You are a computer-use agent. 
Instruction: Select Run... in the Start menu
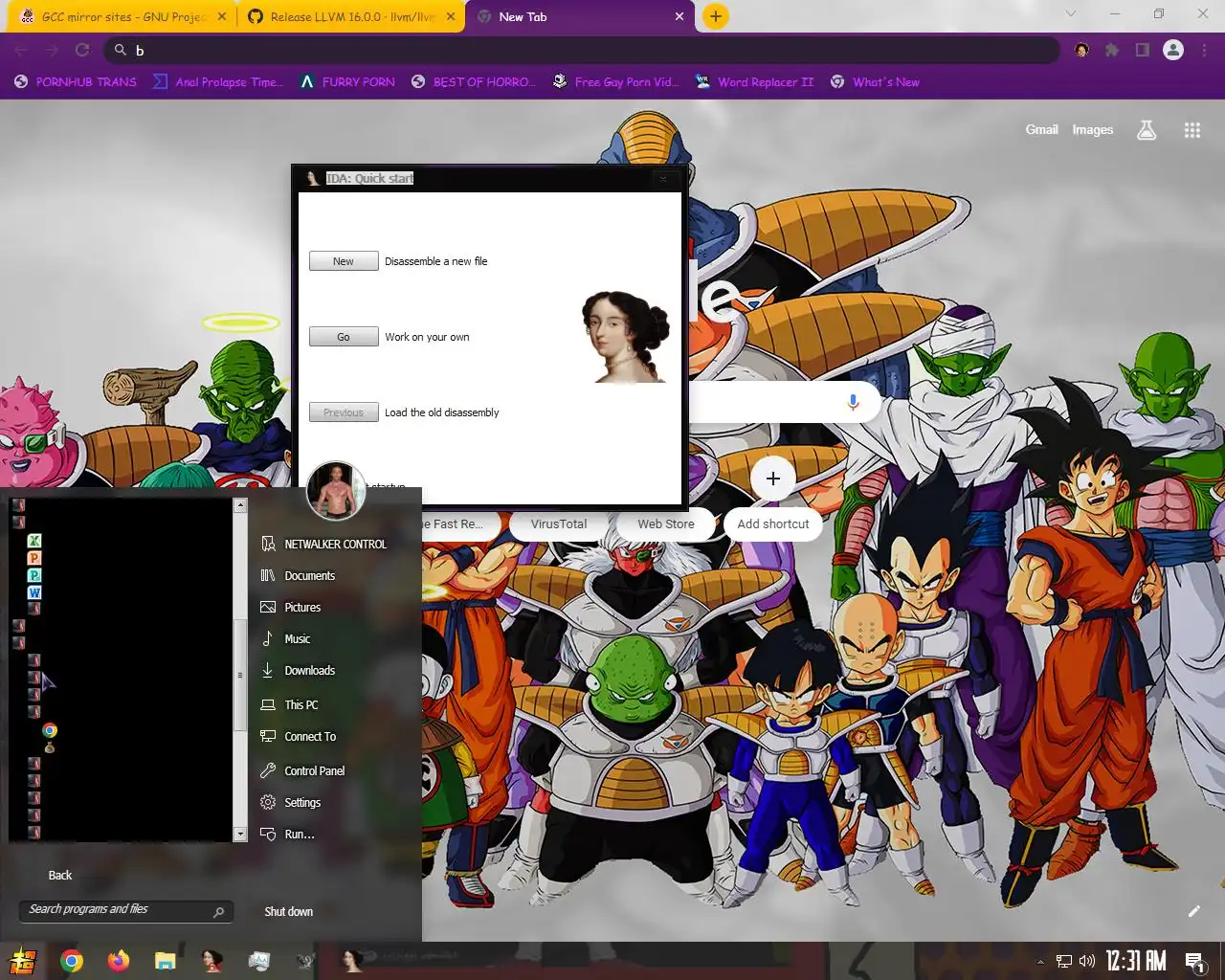point(287,834)
